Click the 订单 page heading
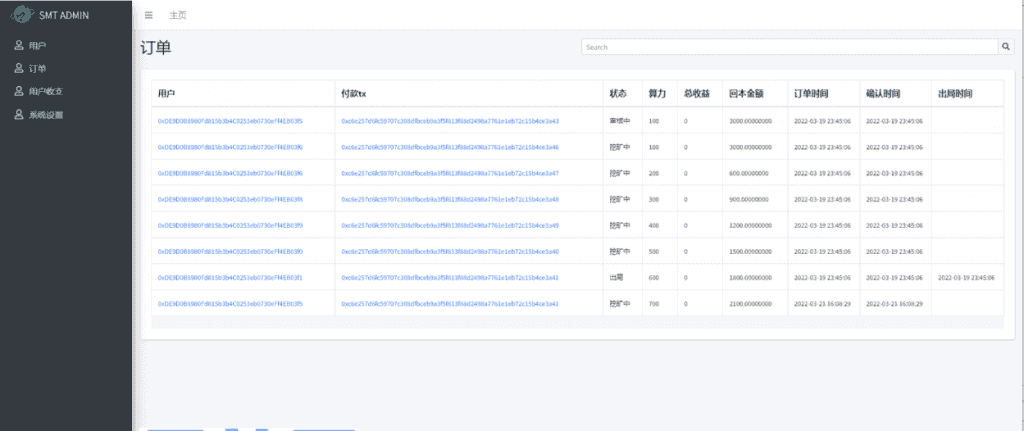Viewport: 1024px width, 431px height. pos(155,47)
